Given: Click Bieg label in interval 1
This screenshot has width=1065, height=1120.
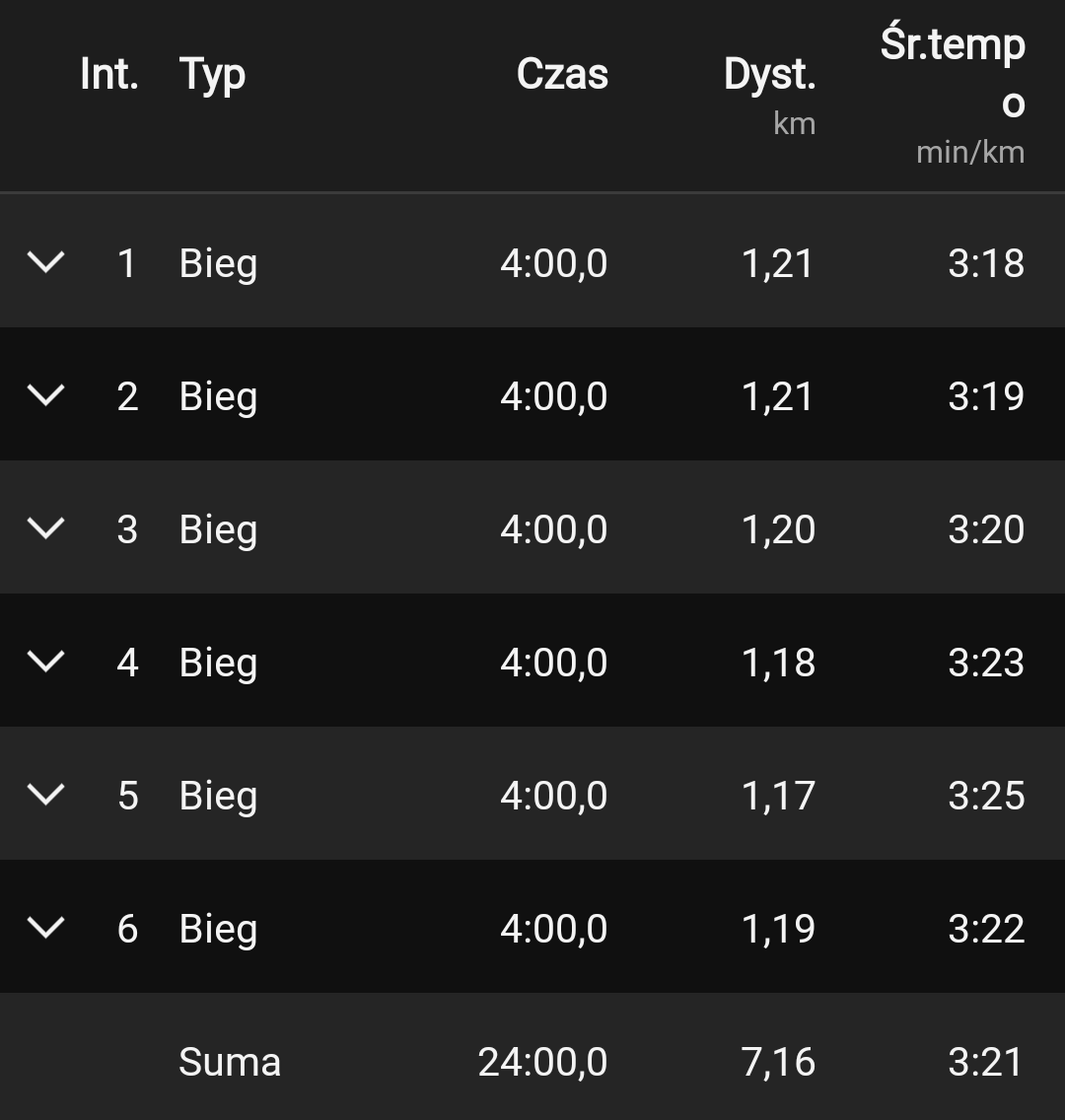Looking at the screenshot, I should click(x=218, y=264).
